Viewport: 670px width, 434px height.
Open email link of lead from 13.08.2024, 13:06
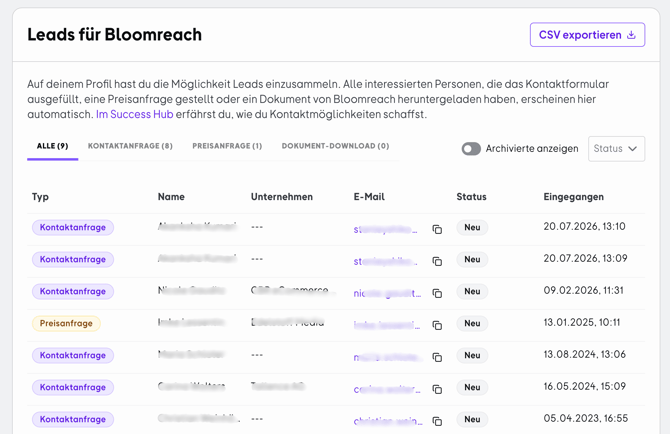pos(387,358)
